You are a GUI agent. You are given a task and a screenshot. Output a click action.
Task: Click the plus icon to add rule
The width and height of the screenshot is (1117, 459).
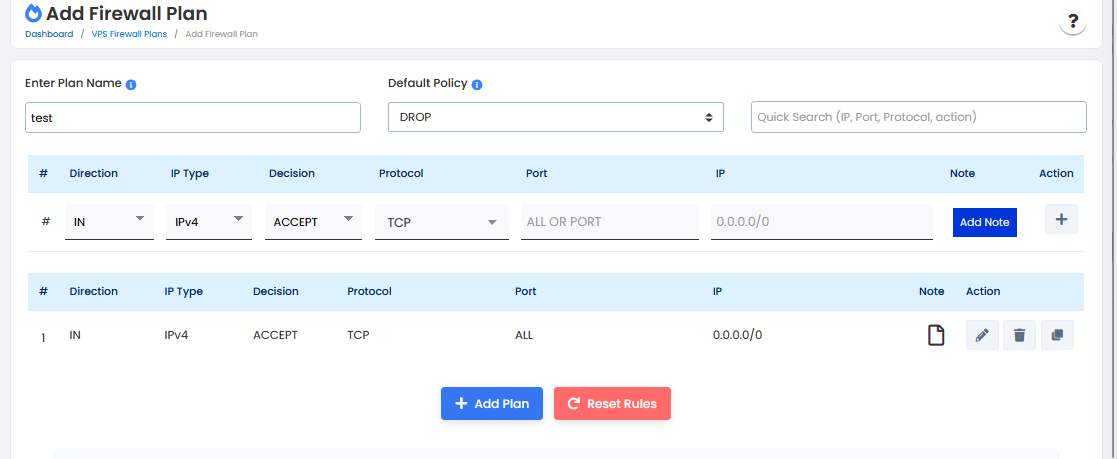tap(1061, 219)
